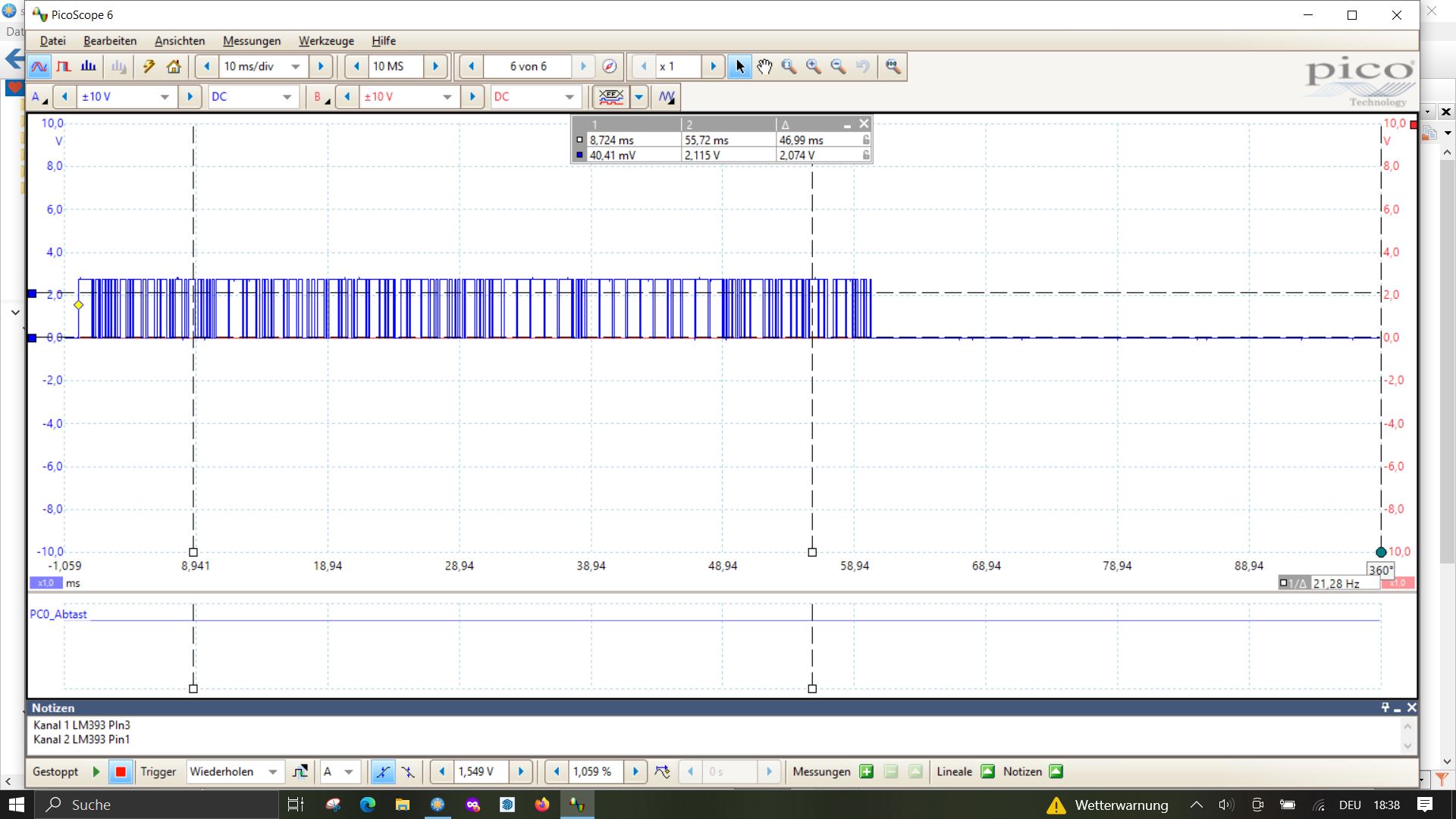The width and height of the screenshot is (1456, 819).
Task: Select the hand pan tool
Action: pyautogui.click(x=764, y=67)
